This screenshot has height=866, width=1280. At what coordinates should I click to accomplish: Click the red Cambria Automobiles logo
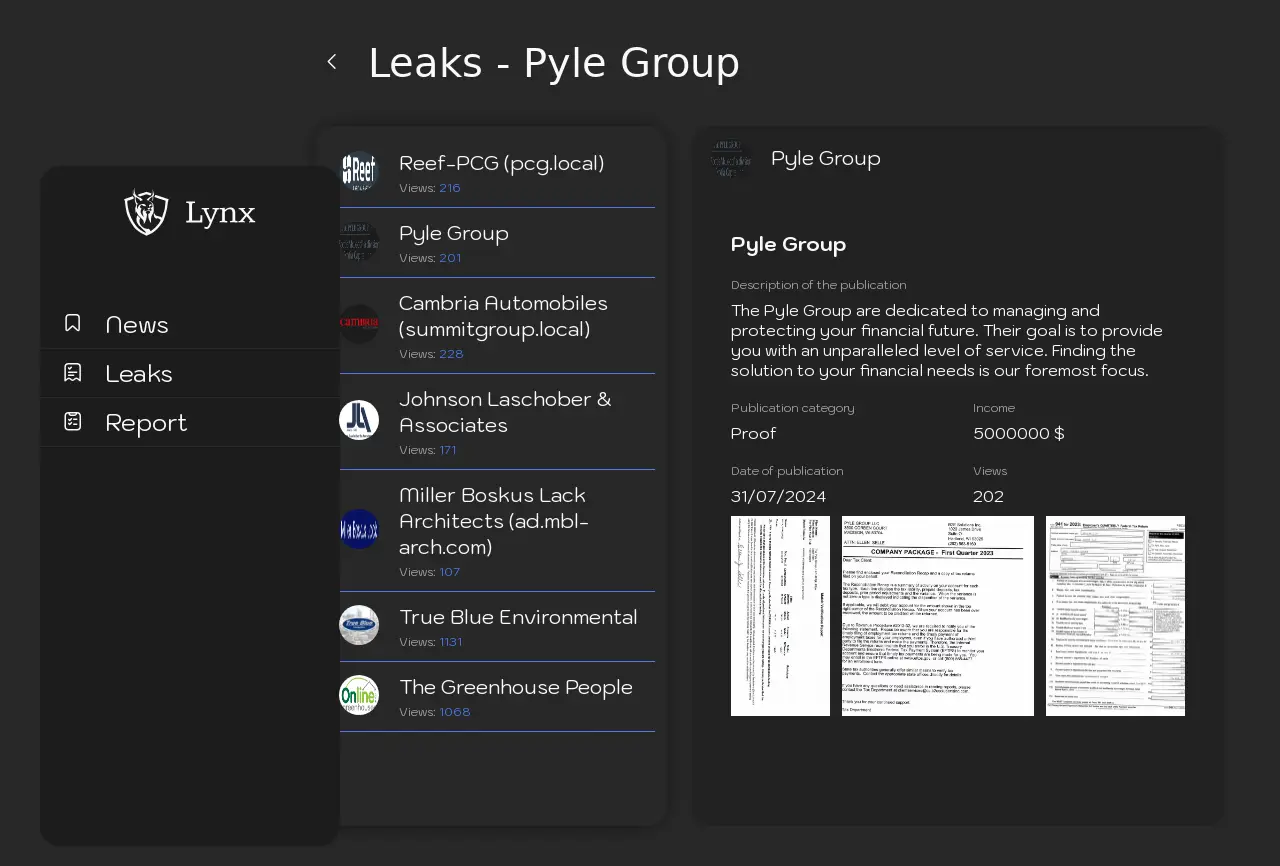click(359, 323)
